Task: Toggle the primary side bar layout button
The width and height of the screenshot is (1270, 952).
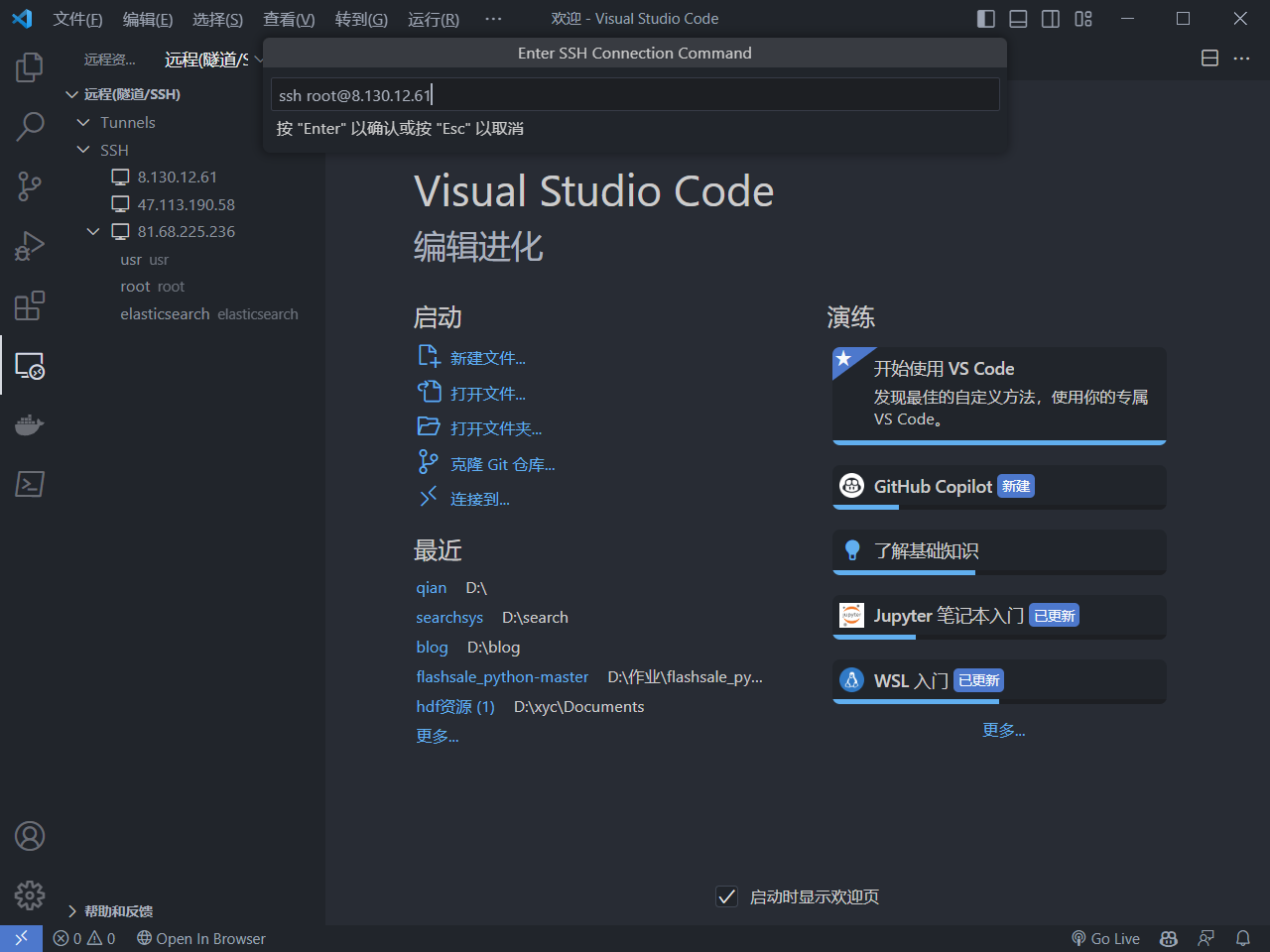Action: pos(985,19)
